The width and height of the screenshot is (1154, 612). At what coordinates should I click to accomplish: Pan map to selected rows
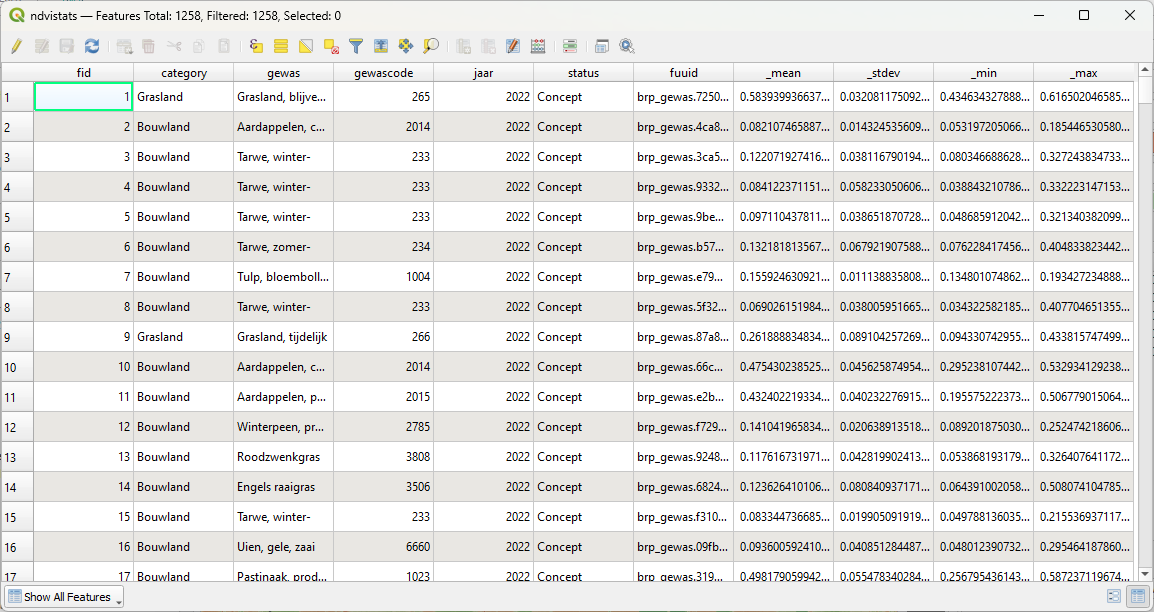[406, 46]
